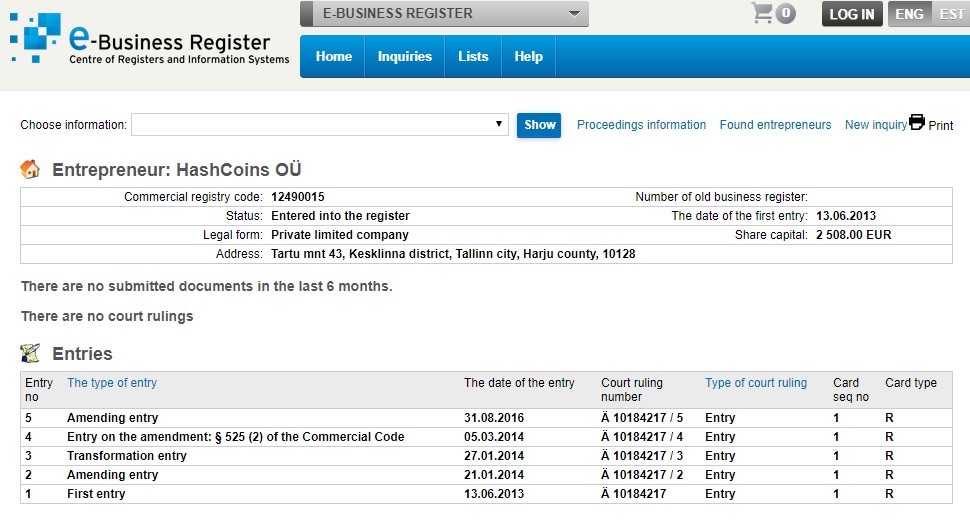Click the LOG IN button
This screenshot has width=970, height=521.
point(852,14)
